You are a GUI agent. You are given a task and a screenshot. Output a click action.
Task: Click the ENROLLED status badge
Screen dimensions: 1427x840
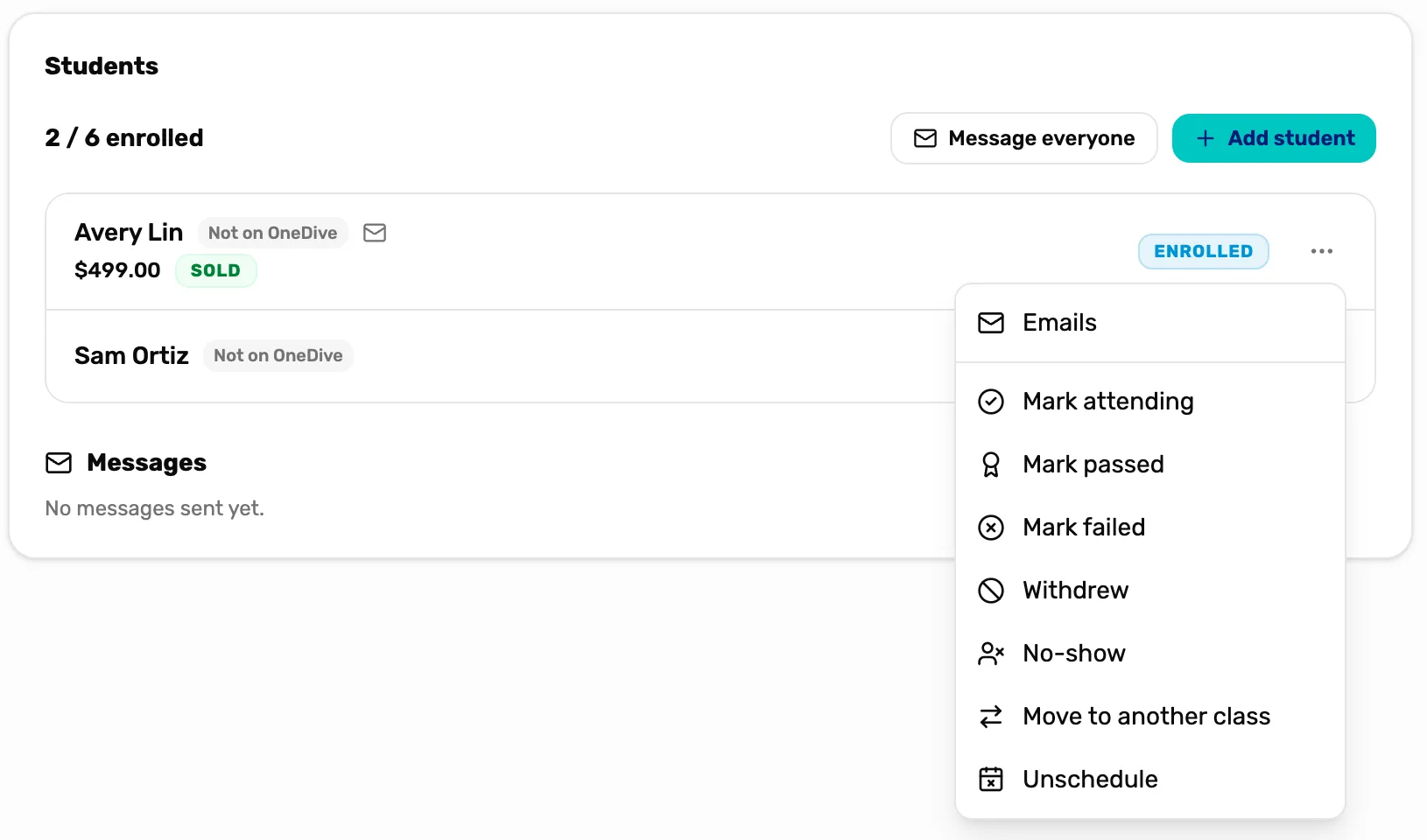point(1203,251)
